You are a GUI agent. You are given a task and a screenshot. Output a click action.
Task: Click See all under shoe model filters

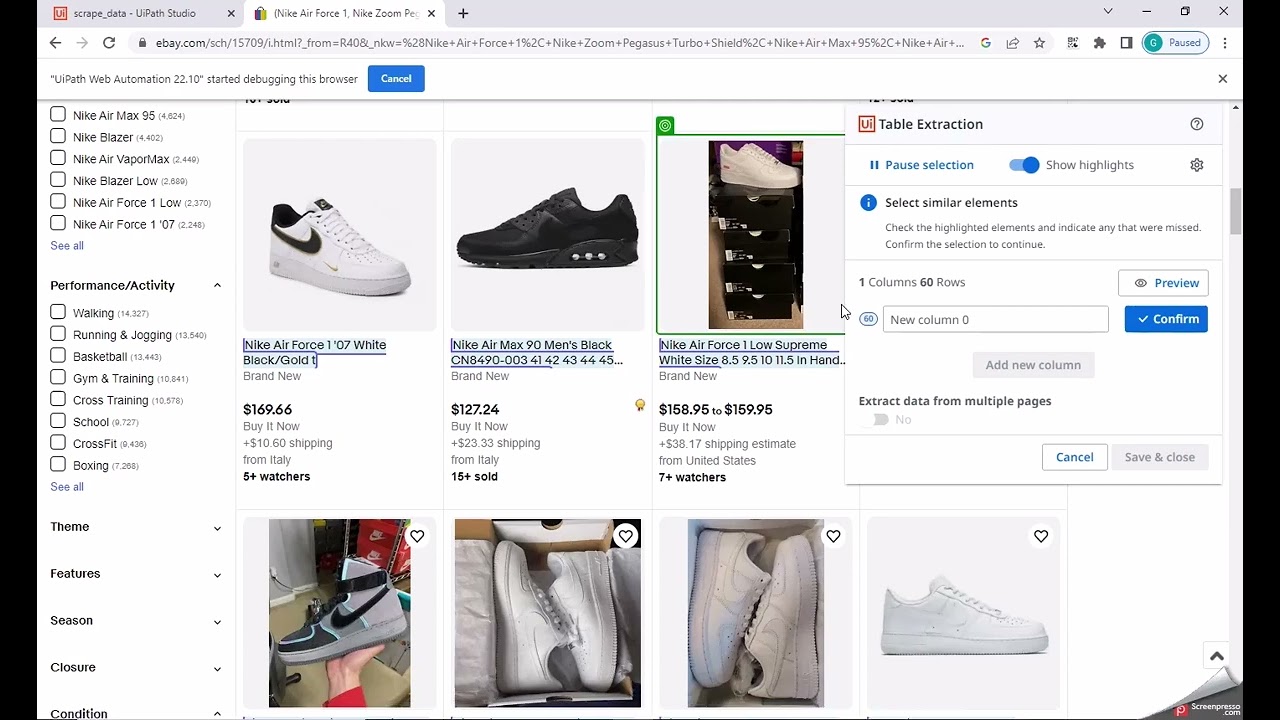click(x=67, y=246)
